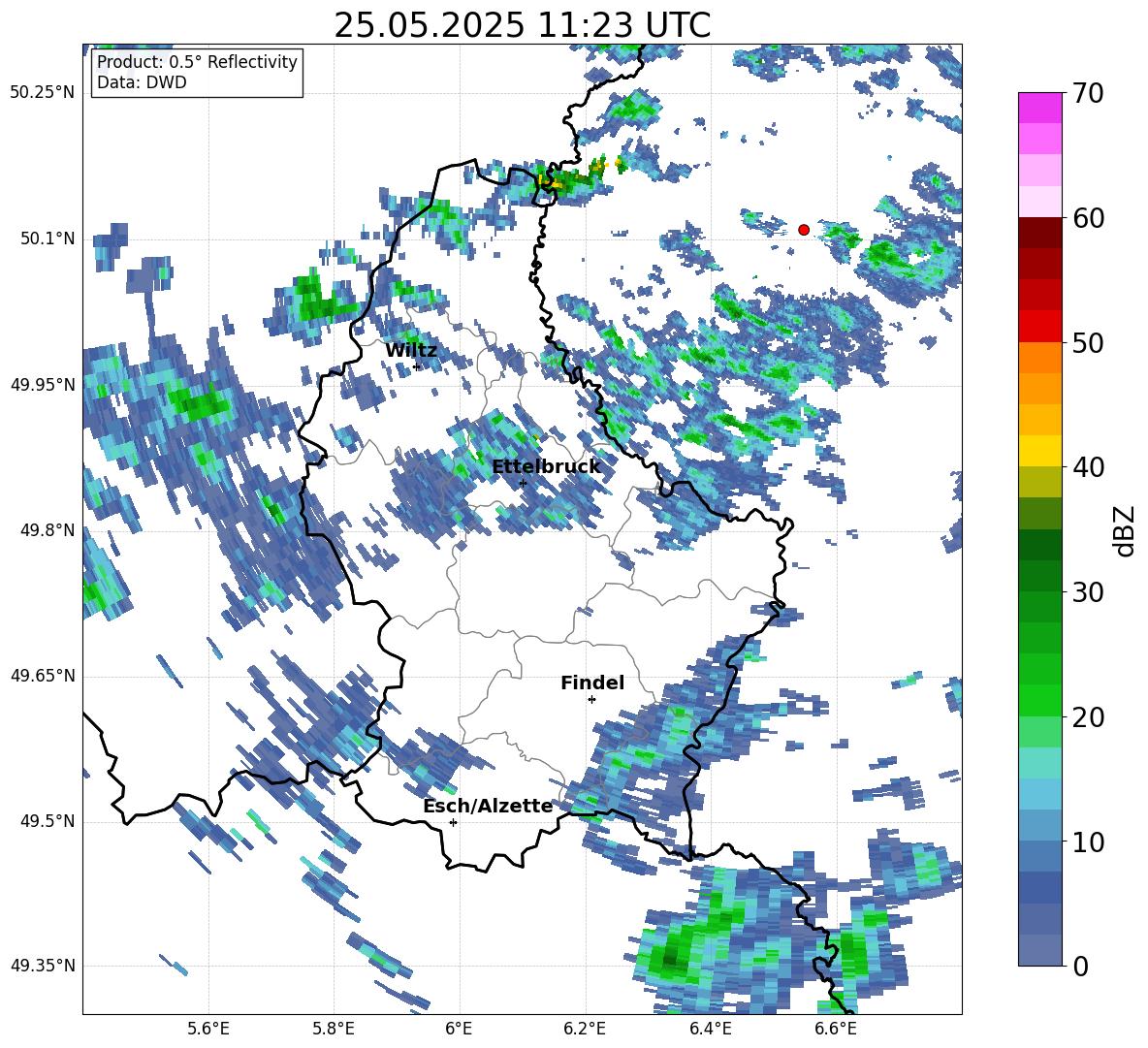Click the 49.35°N latitude label

pyautogui.click(x=43, y=966)
